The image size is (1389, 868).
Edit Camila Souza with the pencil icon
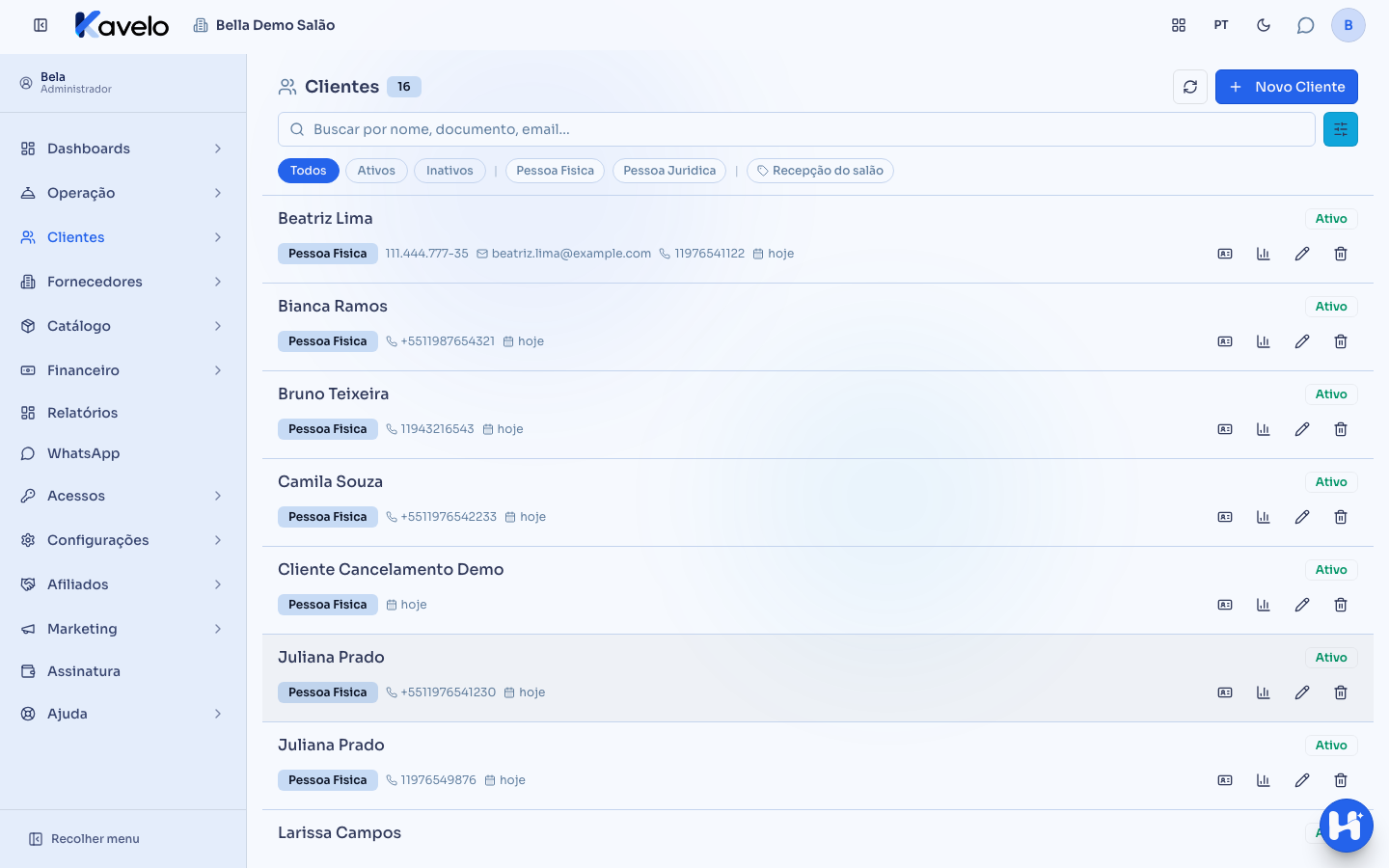[x=1302, y=517]
